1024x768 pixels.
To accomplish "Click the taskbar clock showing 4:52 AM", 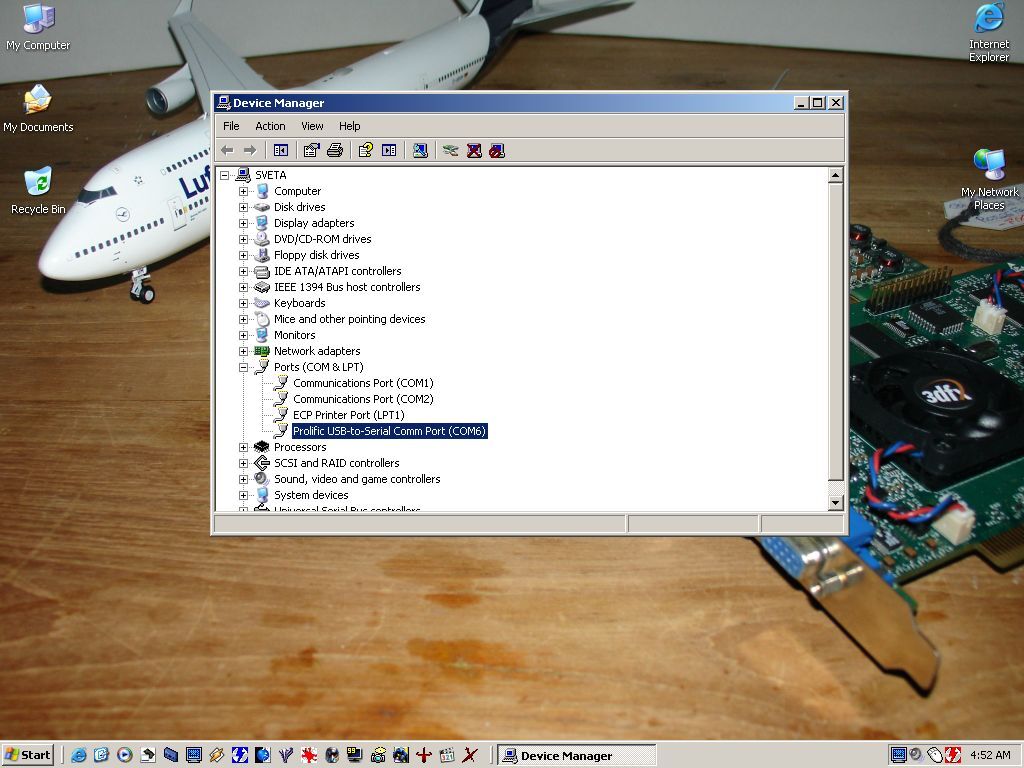I will pyautogui.click(x=990, y=755).
